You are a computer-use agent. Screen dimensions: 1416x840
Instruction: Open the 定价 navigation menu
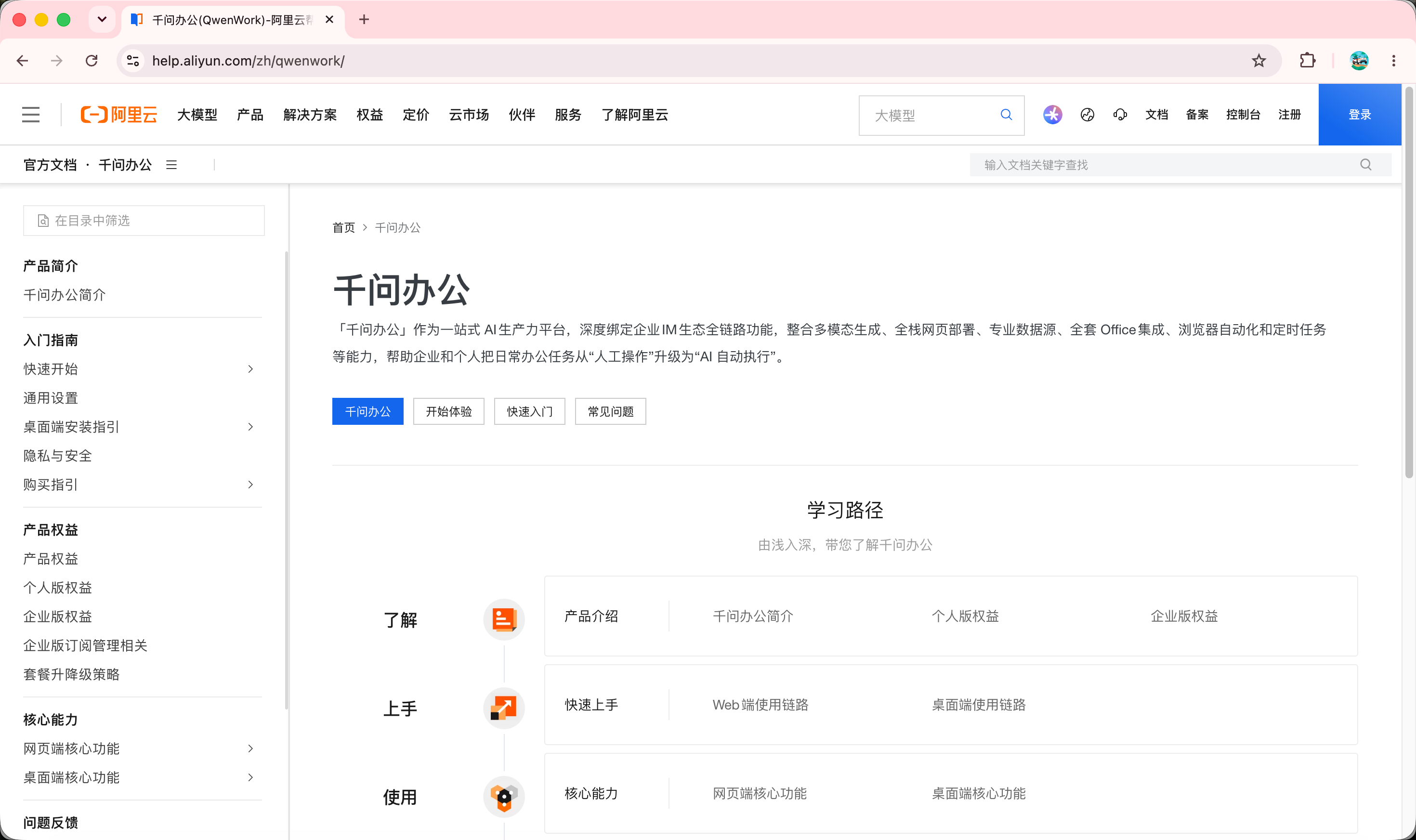(416, 115)
